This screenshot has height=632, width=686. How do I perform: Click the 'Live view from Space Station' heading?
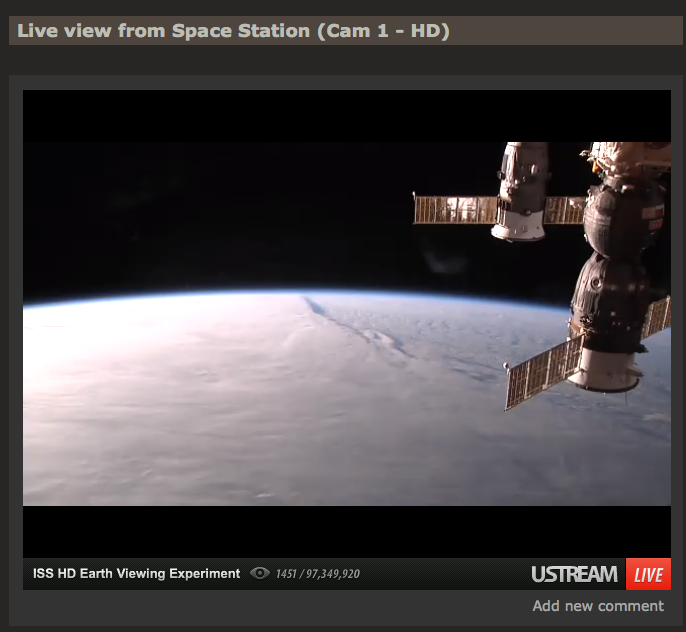(x=233, y=31)
